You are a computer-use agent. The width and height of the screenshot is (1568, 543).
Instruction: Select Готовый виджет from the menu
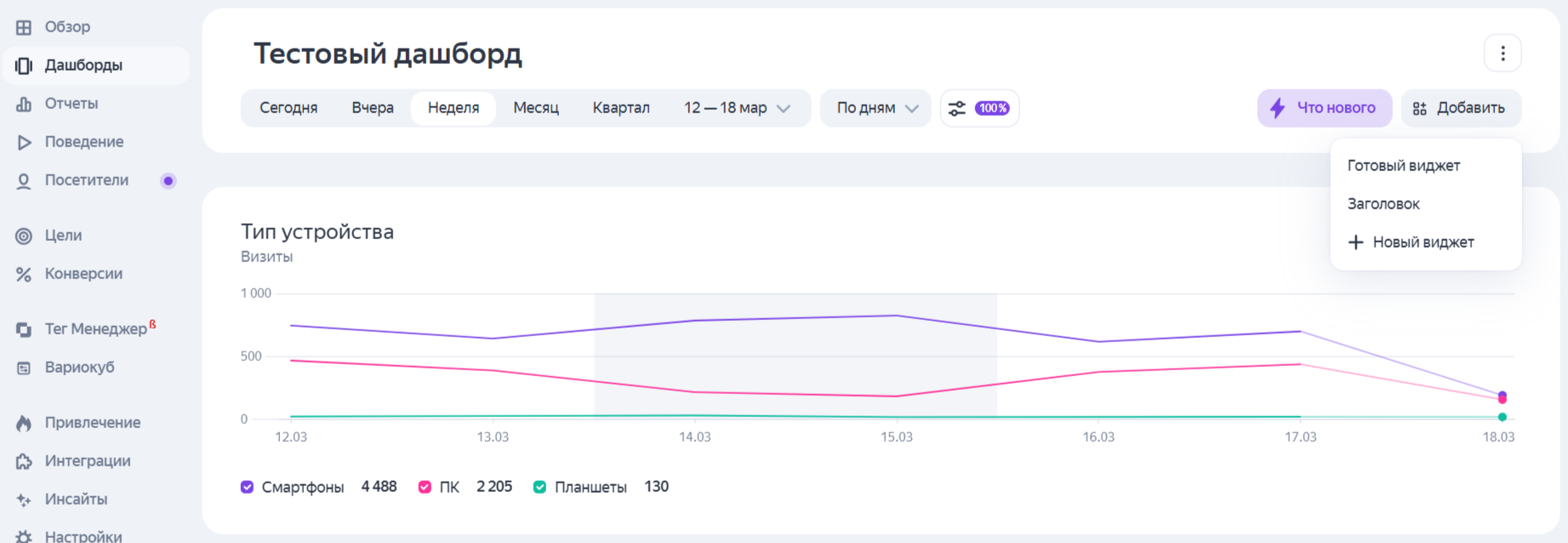pyautogui.click(x=1403, y=166)
